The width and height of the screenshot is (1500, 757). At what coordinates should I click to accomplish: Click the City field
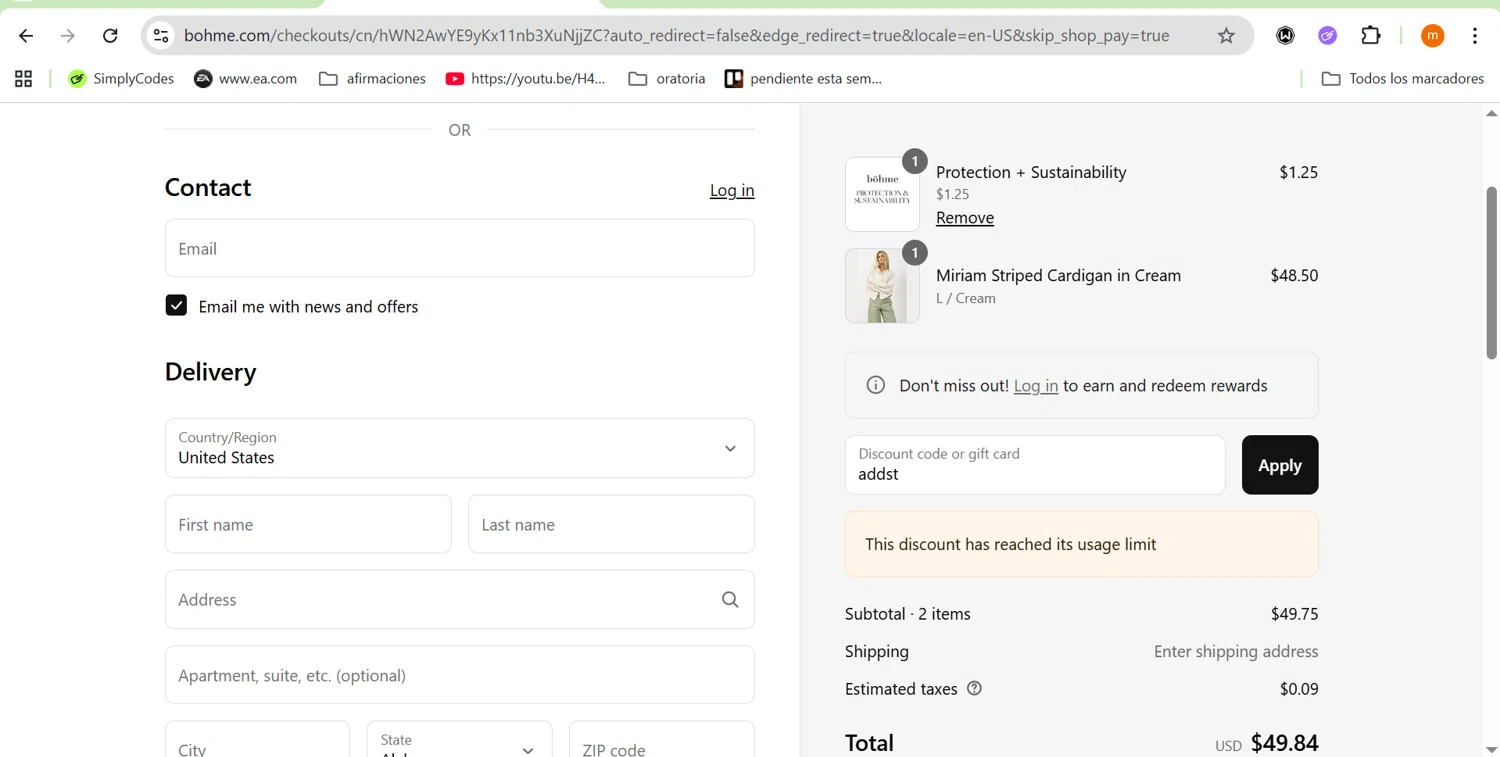point(257,740)
